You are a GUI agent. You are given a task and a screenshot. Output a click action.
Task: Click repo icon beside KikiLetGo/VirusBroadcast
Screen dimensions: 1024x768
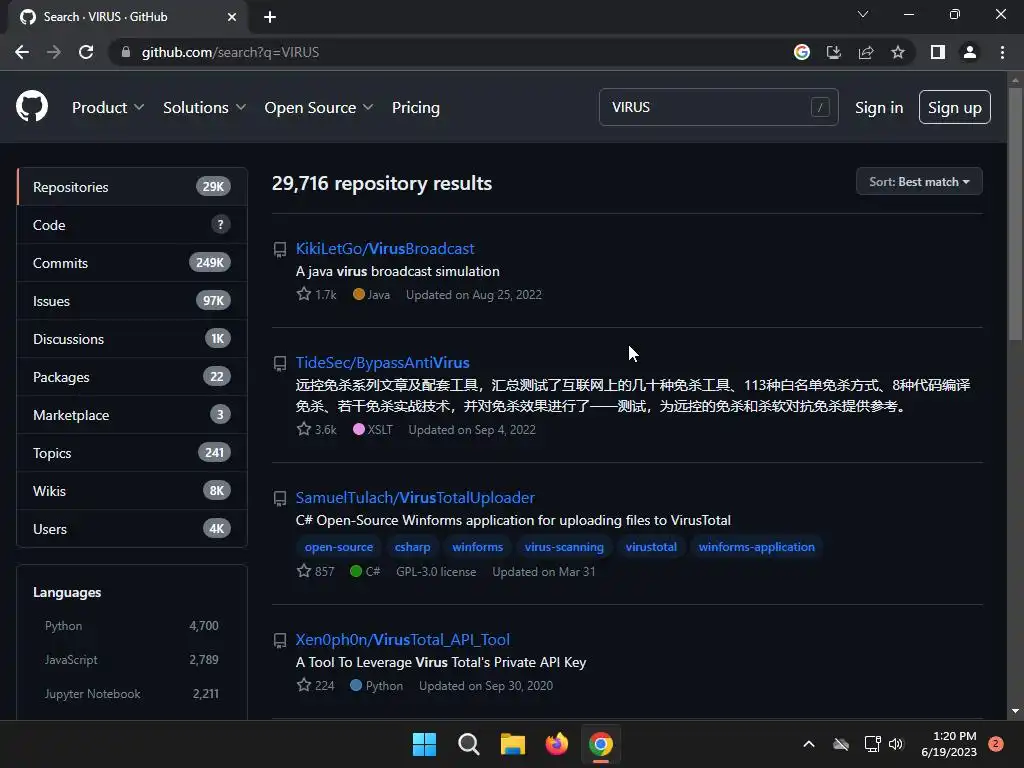pyautogui.click(x=280, y=249)
